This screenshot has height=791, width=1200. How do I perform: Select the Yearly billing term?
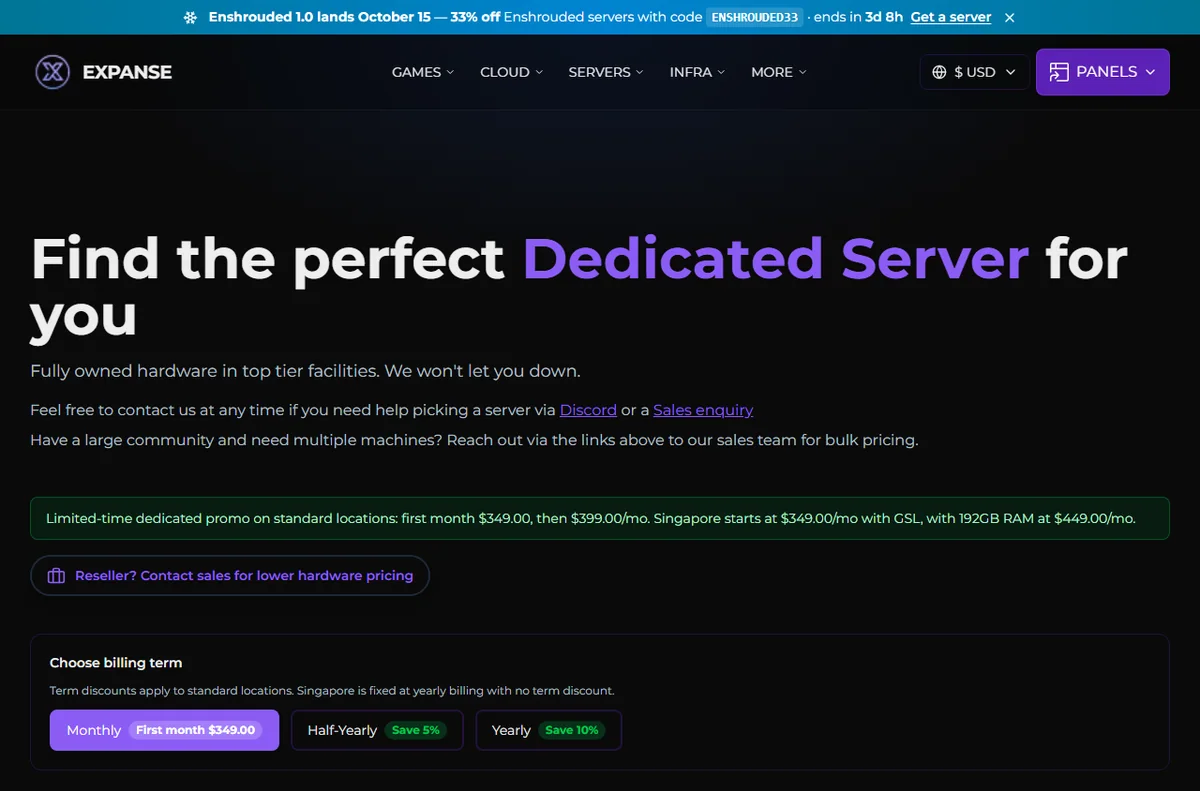[x=548, y=730]
